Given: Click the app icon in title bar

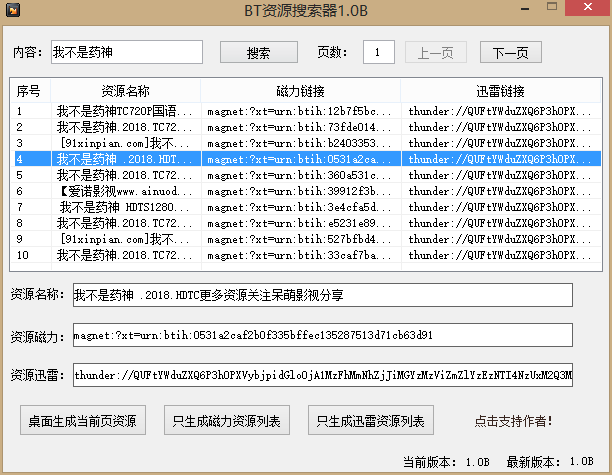Looking at the screenshot, I should tap(15, 13).
